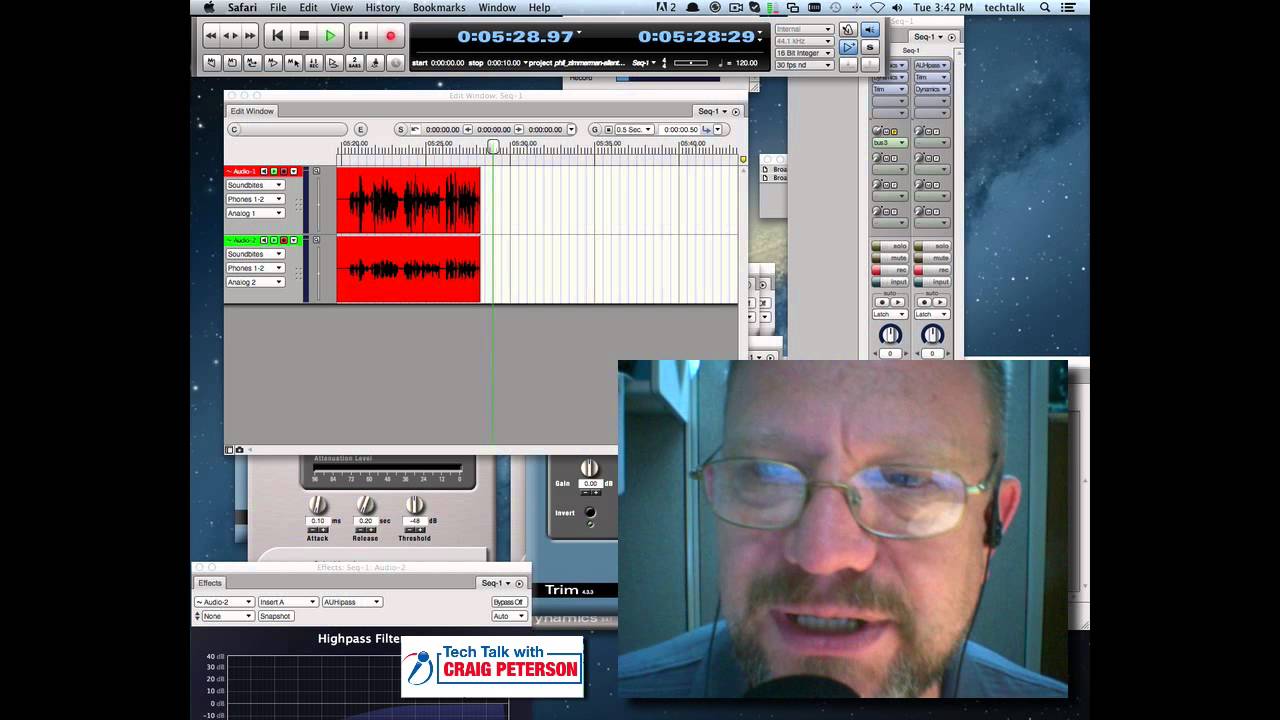Open the 0.5 Sec. grid unit dropdown
1280x720 pixels.
pyautogui.click(x=634, y=129)
